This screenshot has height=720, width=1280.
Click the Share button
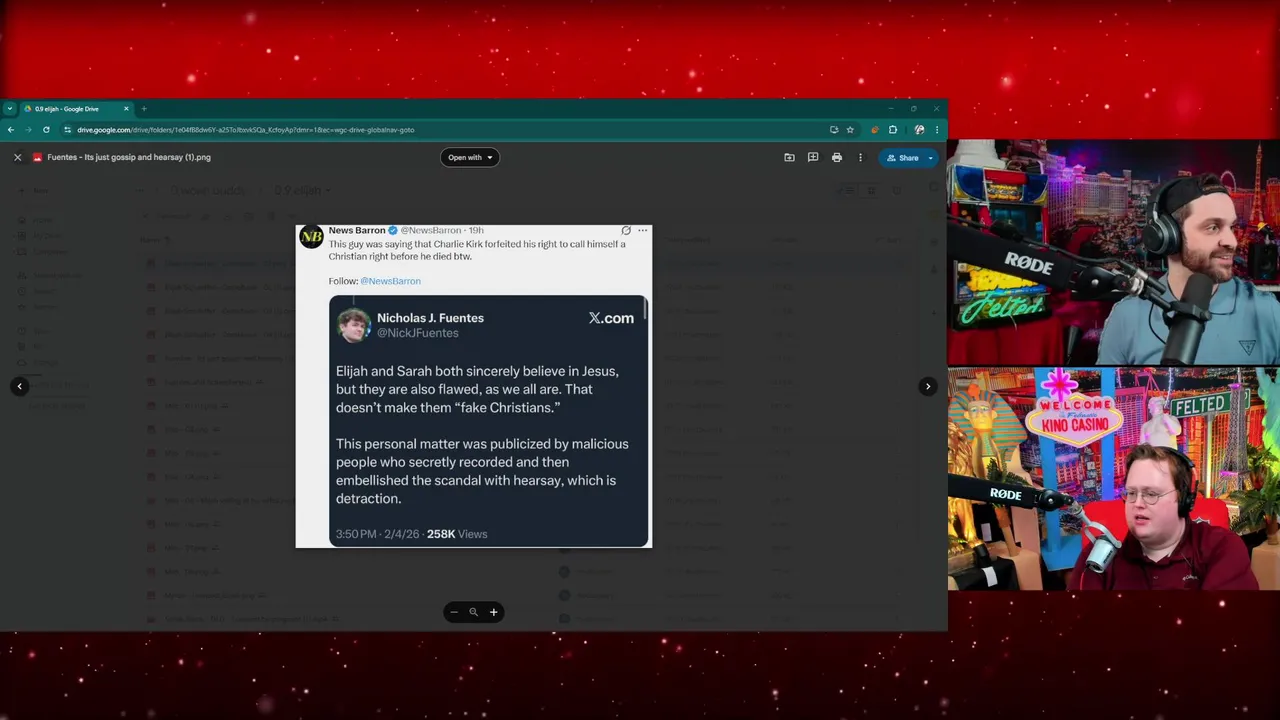click(x=902, y=157)
